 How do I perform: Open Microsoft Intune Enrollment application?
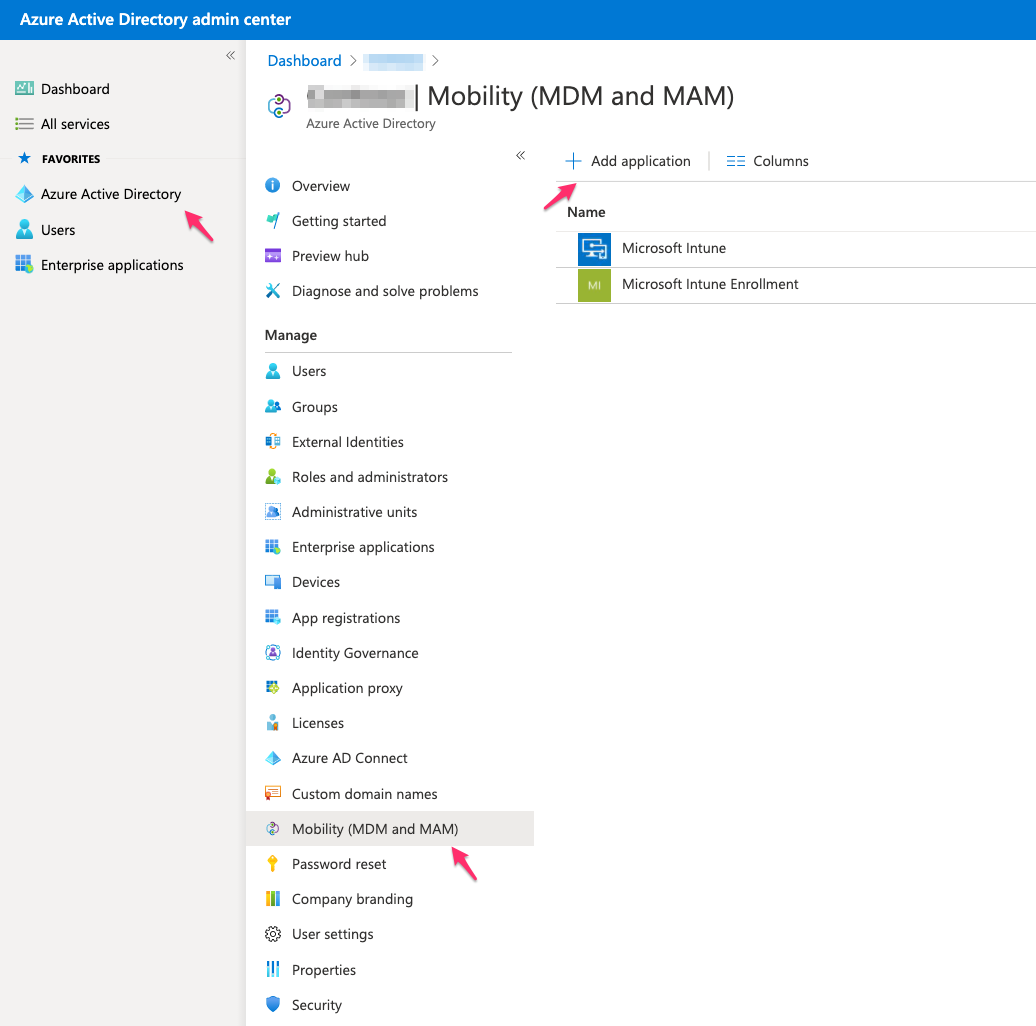(709, 284)
